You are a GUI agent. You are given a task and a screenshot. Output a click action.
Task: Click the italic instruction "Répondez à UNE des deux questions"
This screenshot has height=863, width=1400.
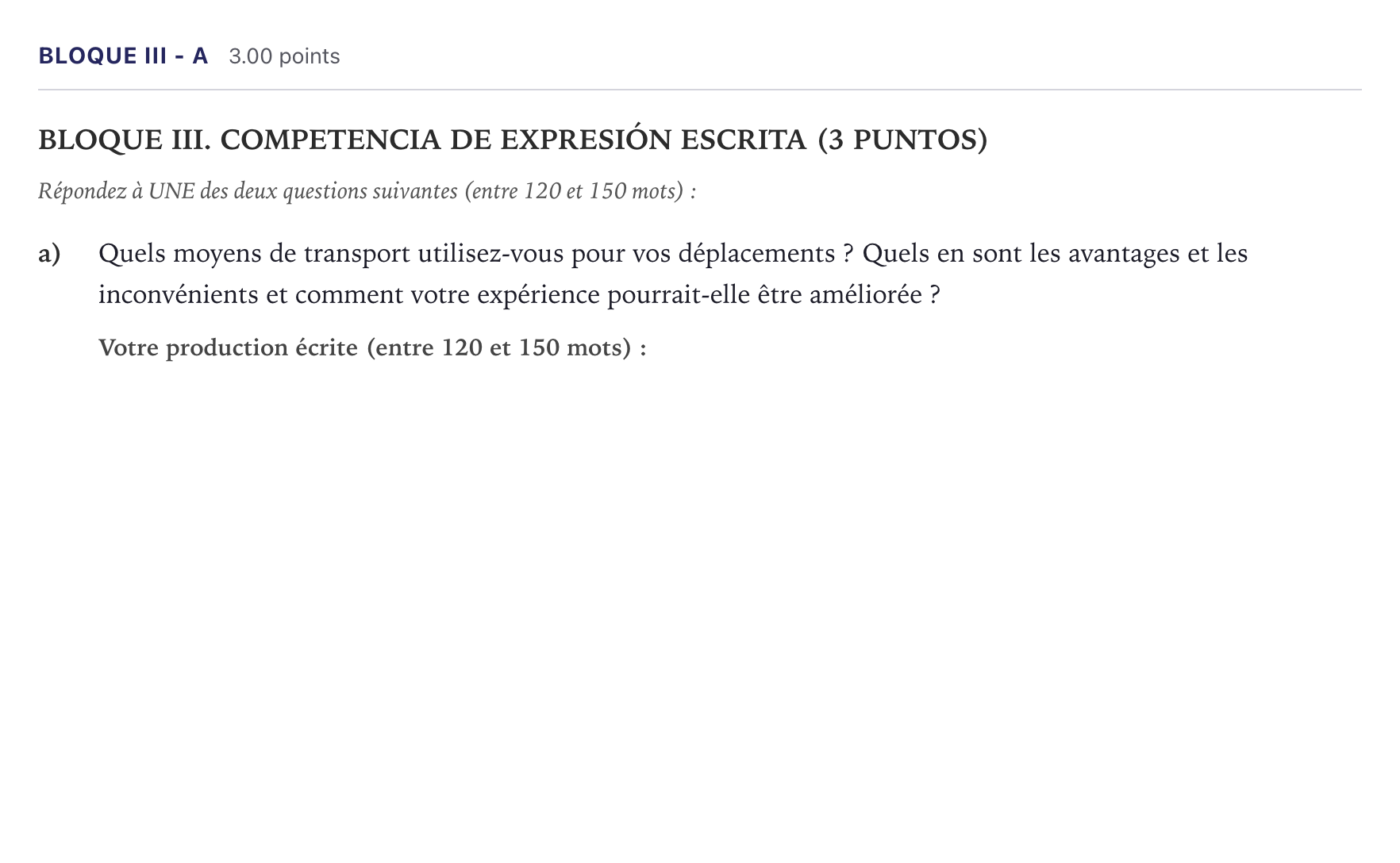(x=248, y=191)
